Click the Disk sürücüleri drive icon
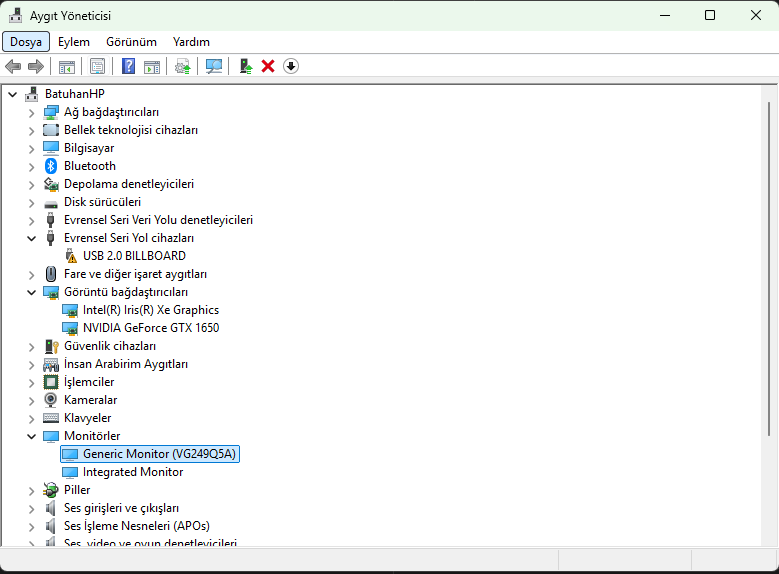The width and height of the screenshot is (779, 574). click(x=51, y=203)
